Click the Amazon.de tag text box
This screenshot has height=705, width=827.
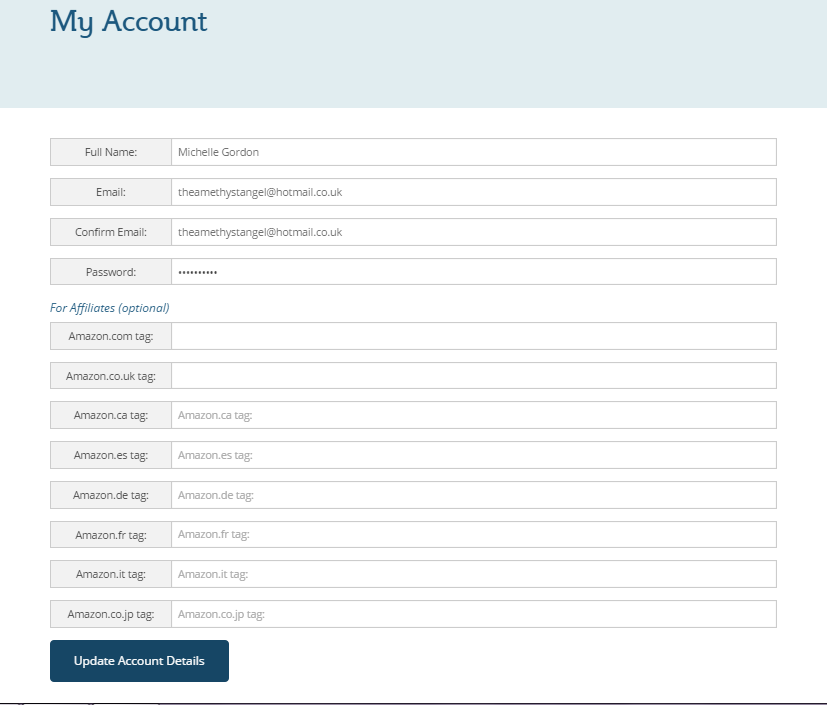473,495
